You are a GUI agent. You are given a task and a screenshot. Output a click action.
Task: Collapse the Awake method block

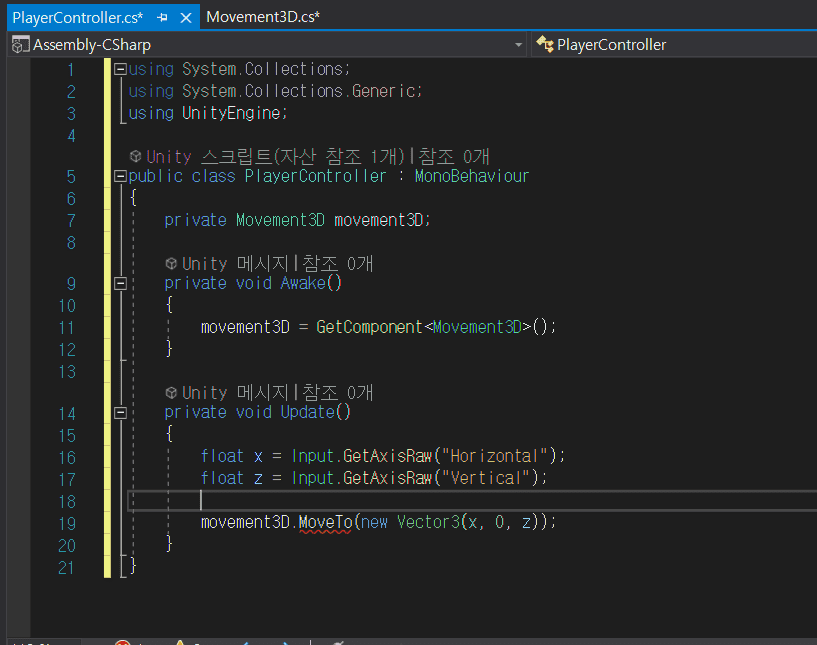[x=120, y=283]
